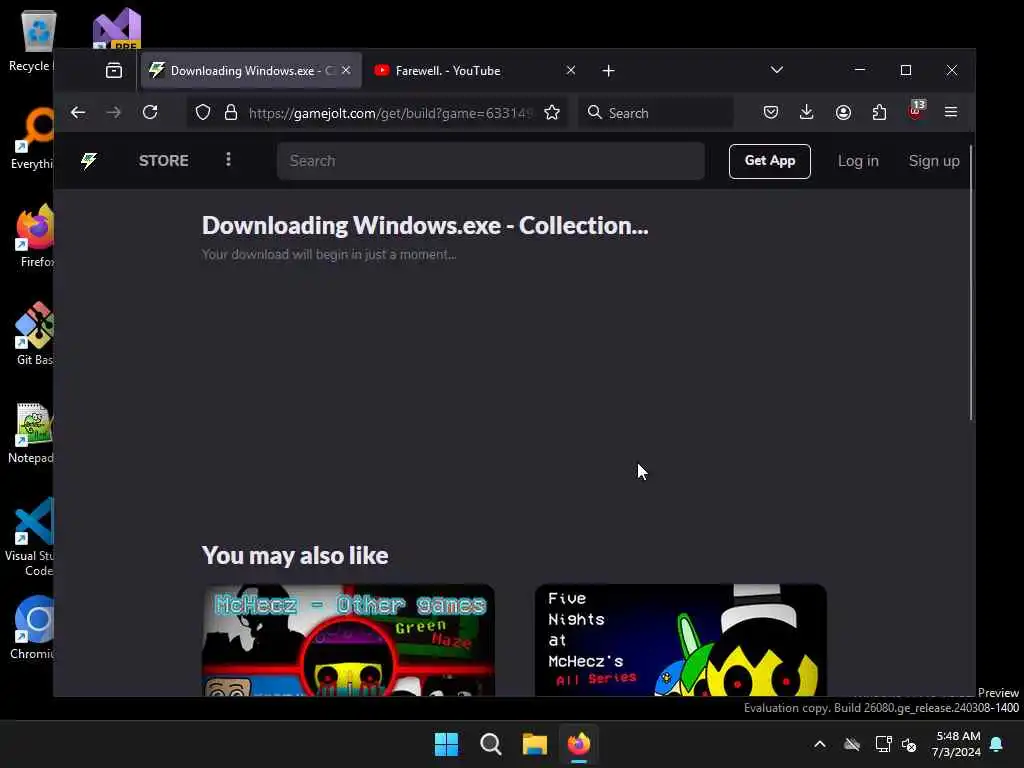This screenshot has height=768, width=1024.
Task: Select Visual Studio Preview desktop icon
Action: (117, 29)
